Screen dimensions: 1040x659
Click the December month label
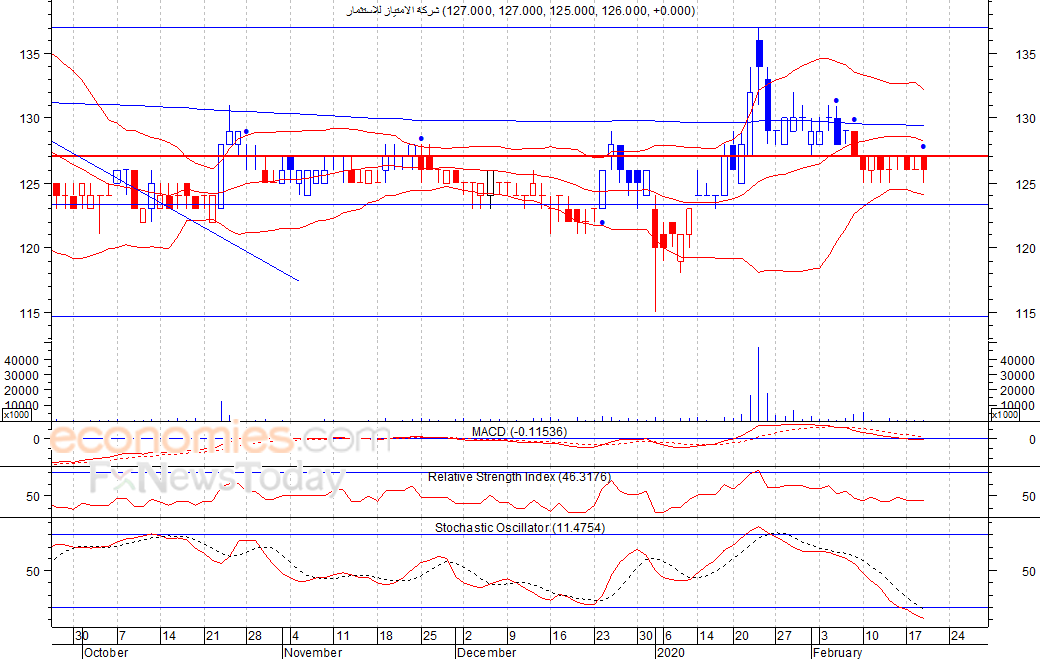pyautogui.click(x=487, y=652)
